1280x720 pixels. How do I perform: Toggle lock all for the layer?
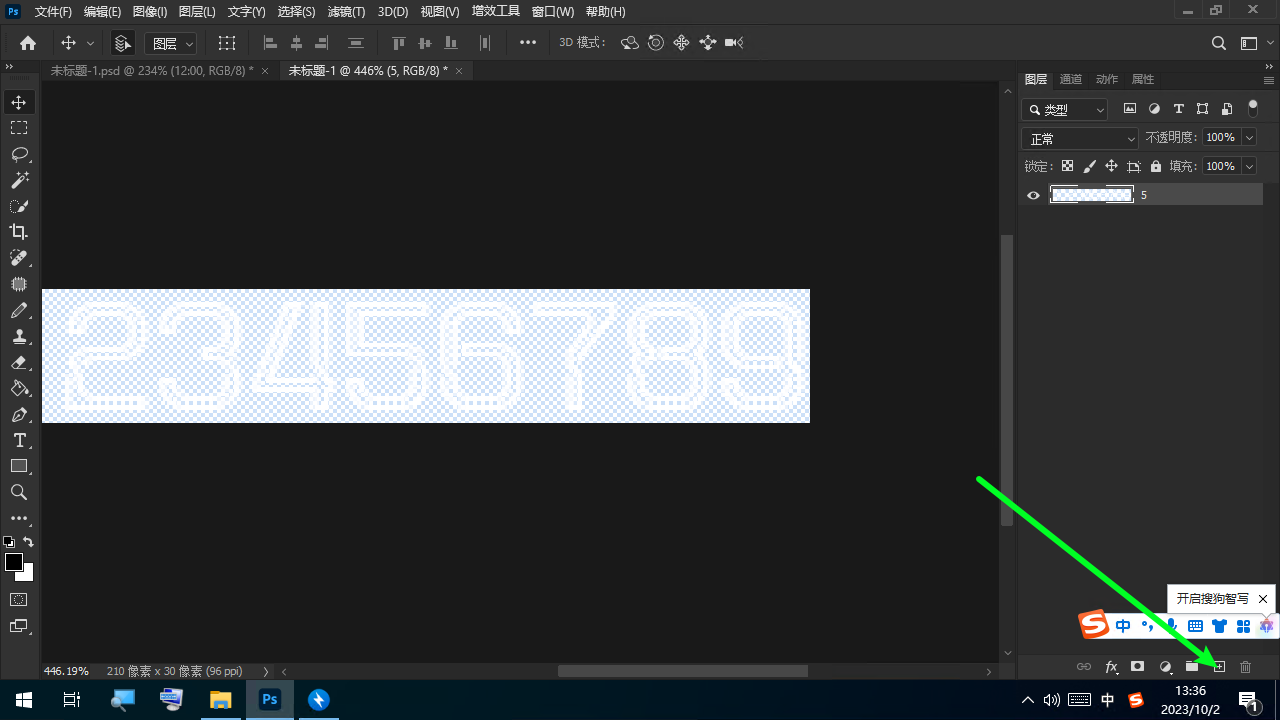[x=1156, y=167]
